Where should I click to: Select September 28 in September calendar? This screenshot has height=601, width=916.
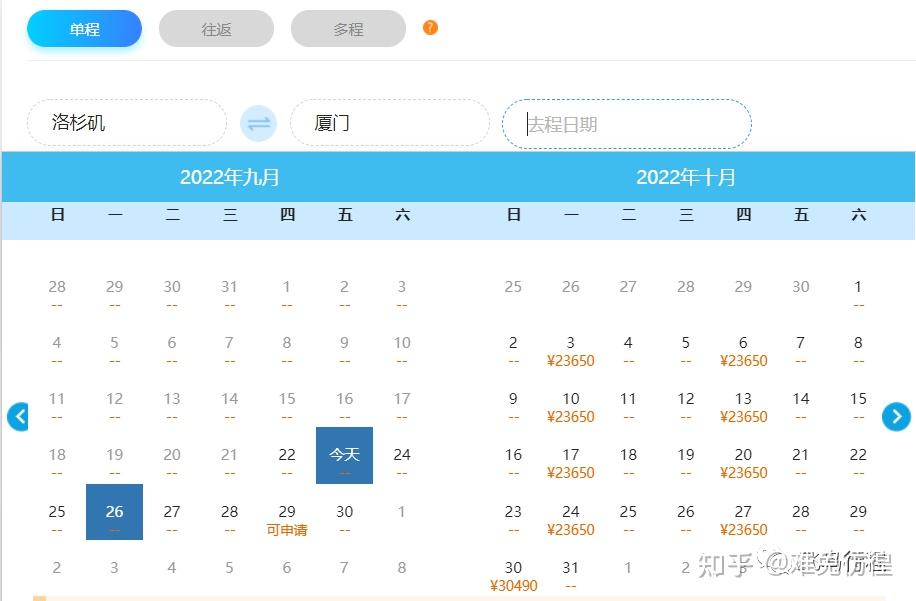230,512
